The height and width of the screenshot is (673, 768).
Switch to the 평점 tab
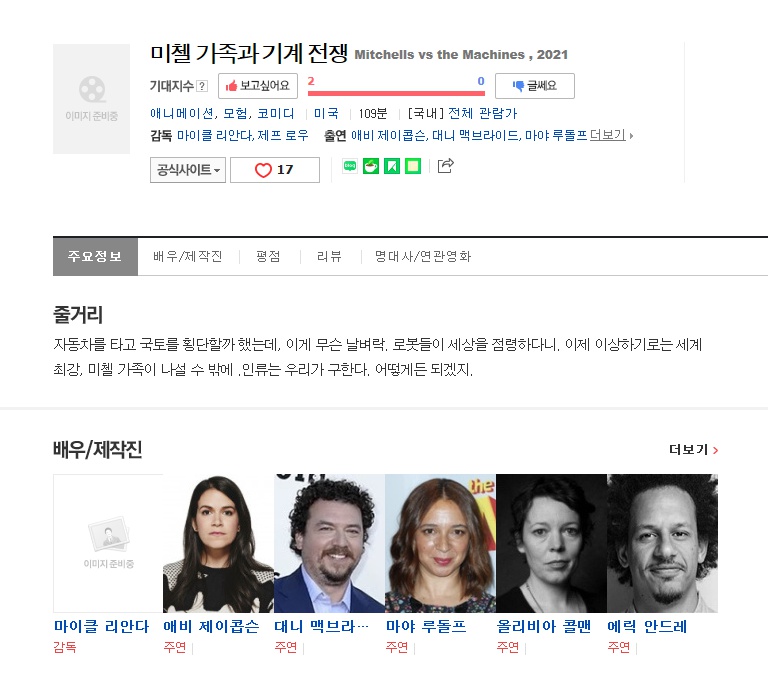coord(268,257)
